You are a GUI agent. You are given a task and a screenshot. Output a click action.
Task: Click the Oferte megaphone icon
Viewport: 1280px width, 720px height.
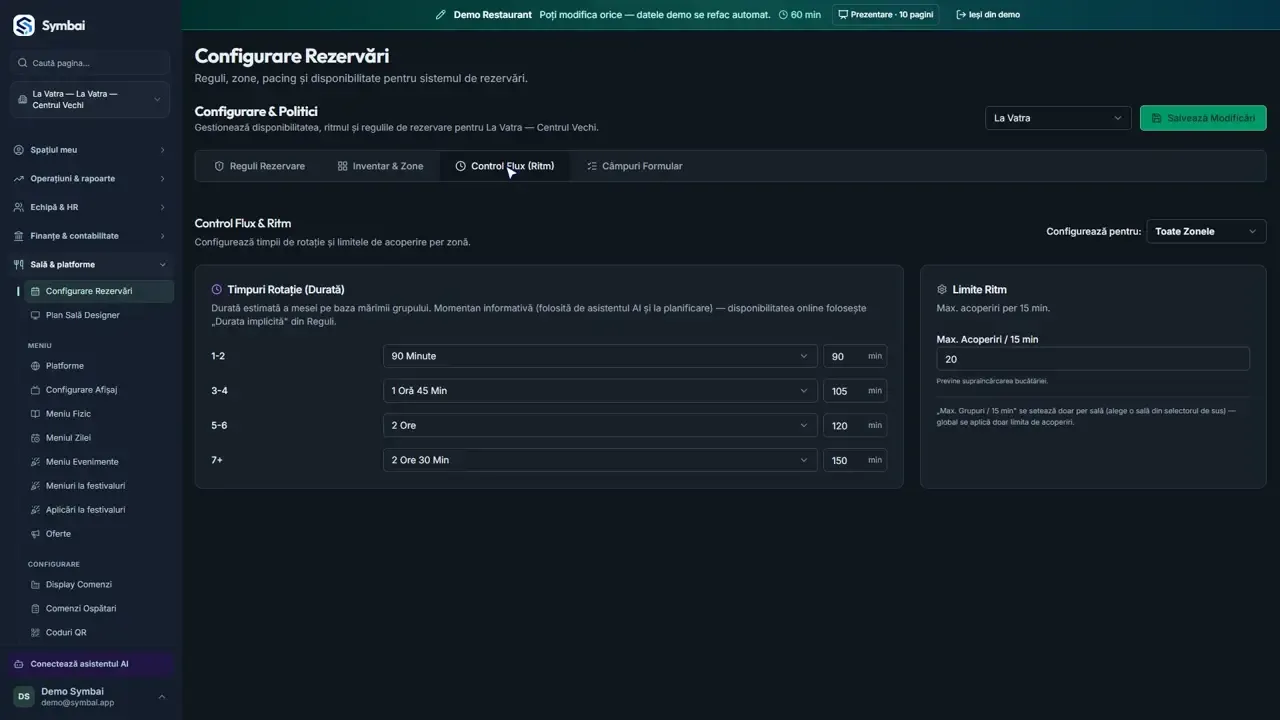click(36, 534)
